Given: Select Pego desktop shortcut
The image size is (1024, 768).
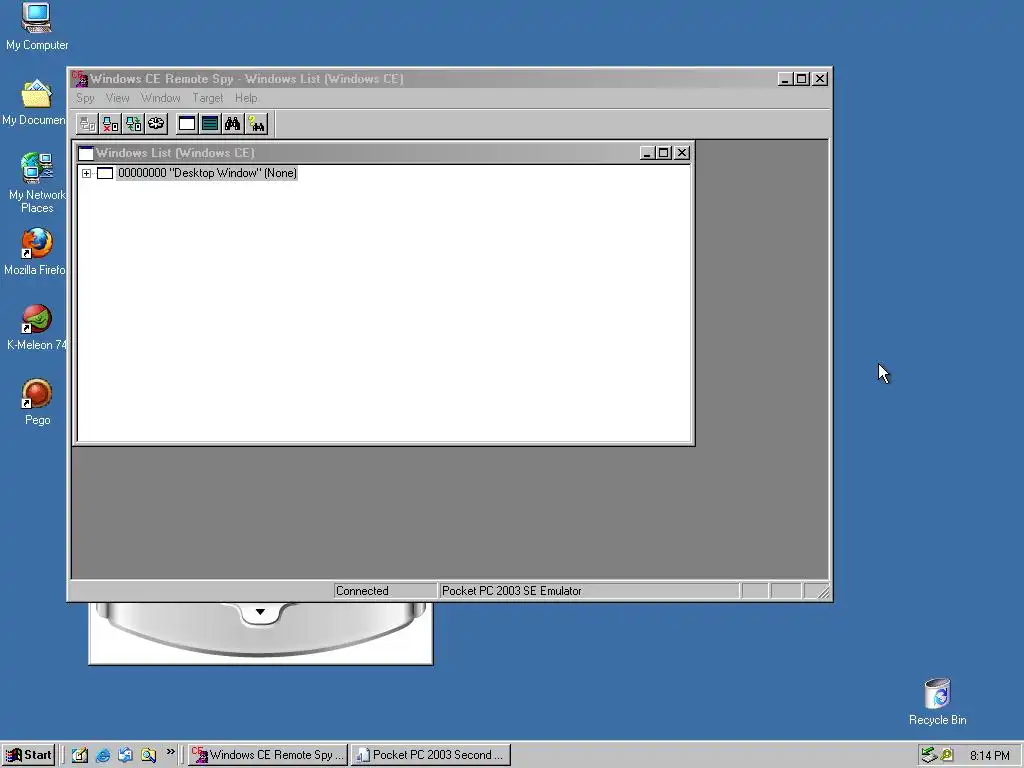Looking at the screenshot, I should (37, 402).
